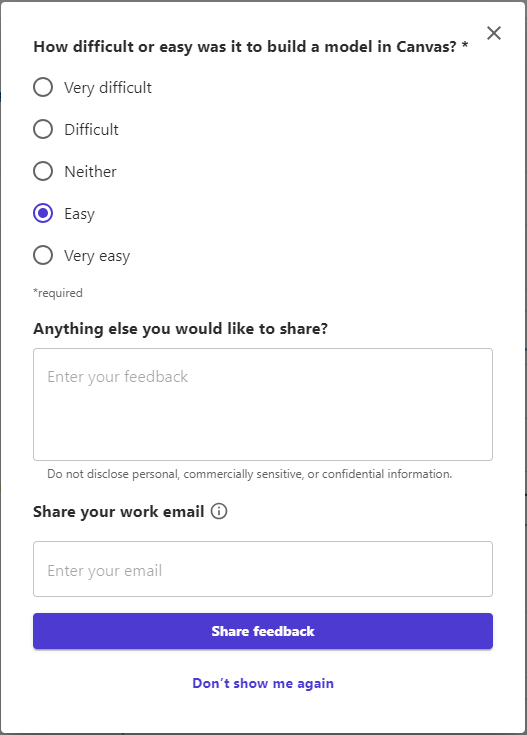Click the 'Difficult' option label text
The width and height of the screenshot is (527, 735).
[x=91, y=129]
